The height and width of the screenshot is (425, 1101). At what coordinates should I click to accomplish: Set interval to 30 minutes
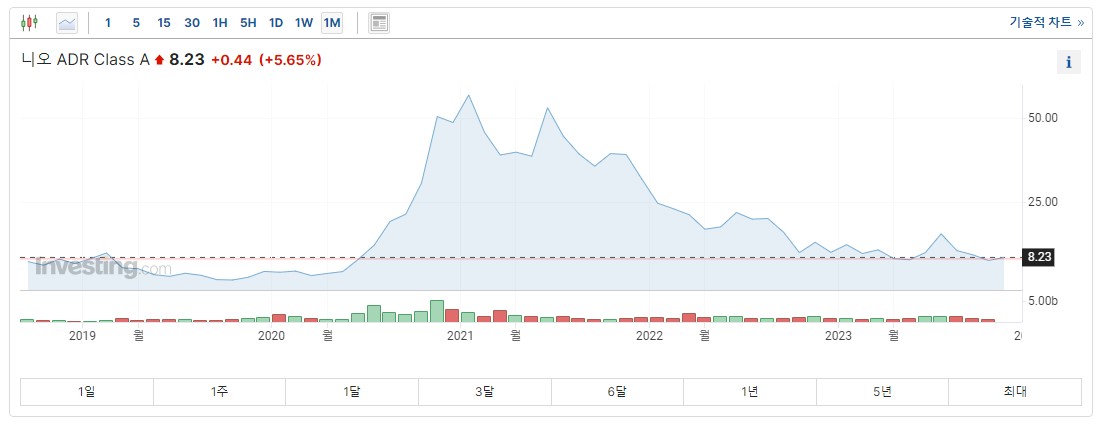point(192,22)
